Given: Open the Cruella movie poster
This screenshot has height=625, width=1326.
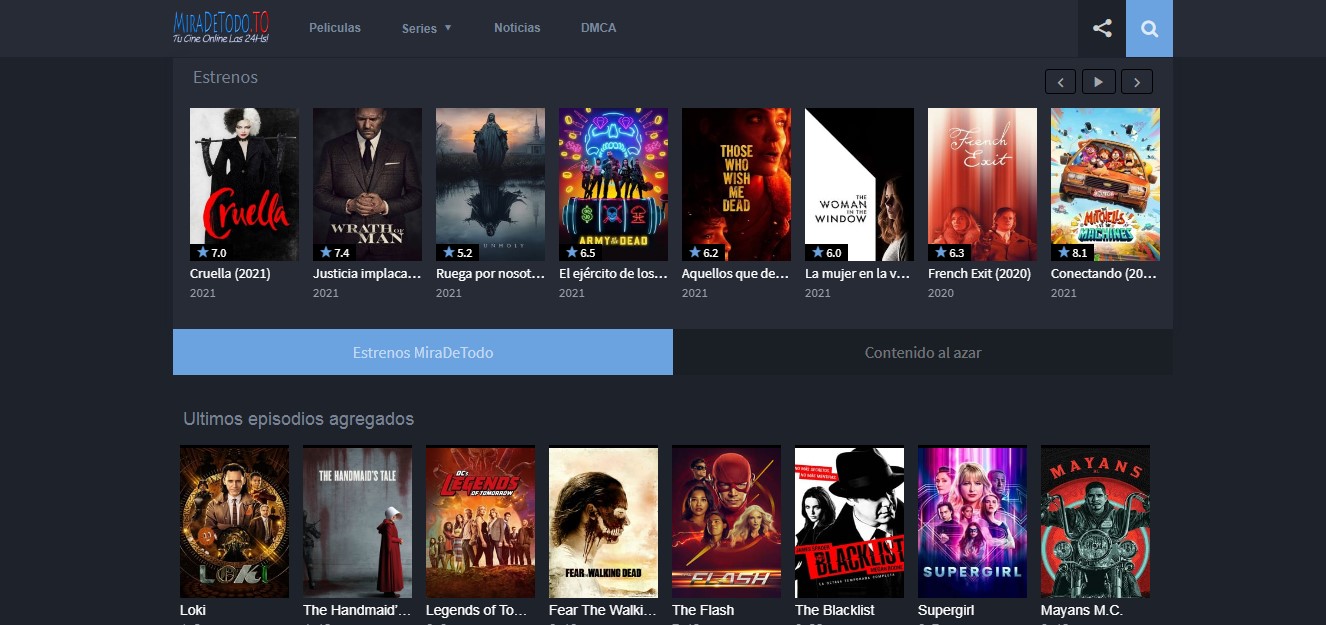Looking at the screenshot, I should pos(244,184).
